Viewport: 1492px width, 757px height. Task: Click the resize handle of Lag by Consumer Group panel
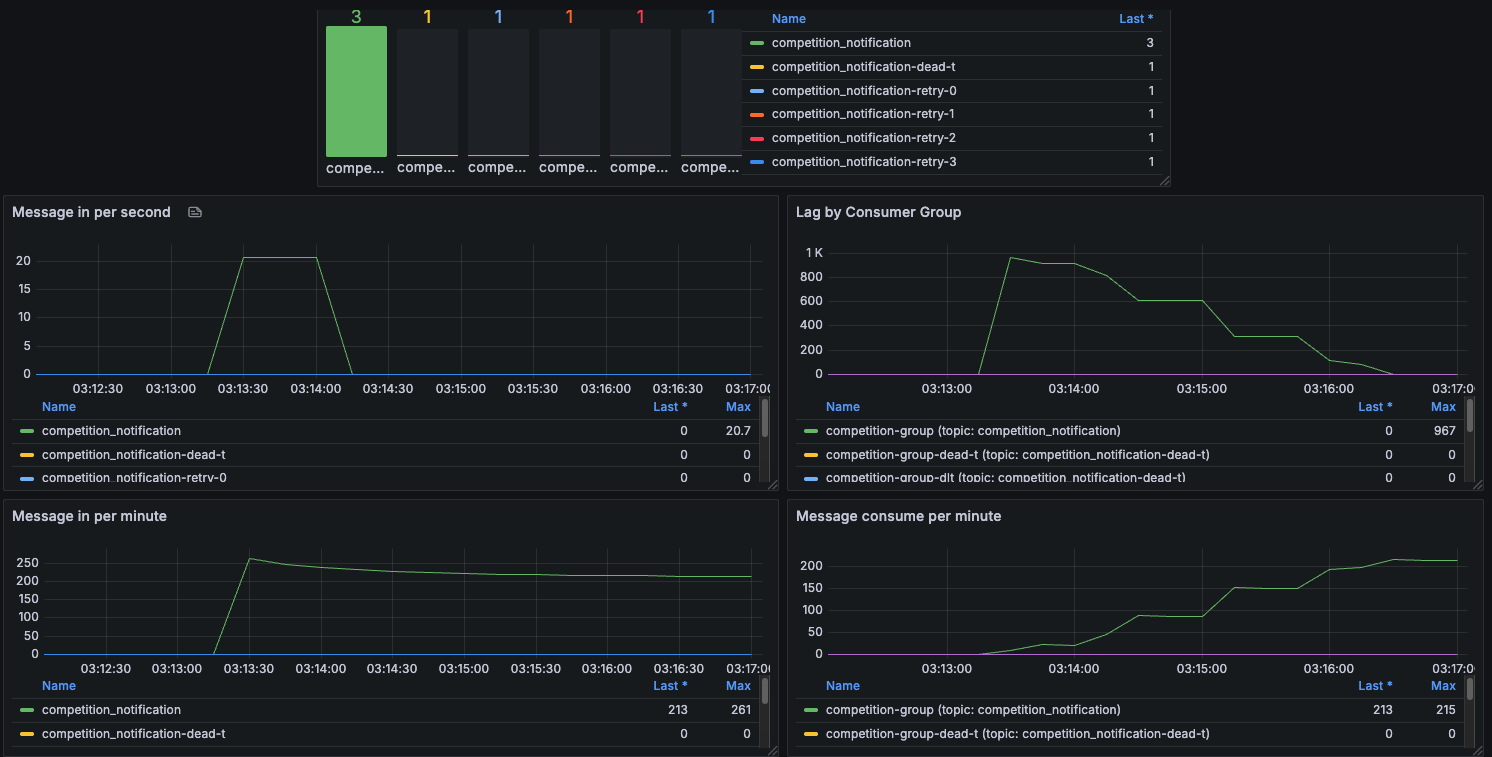(x=1477, y=484)
